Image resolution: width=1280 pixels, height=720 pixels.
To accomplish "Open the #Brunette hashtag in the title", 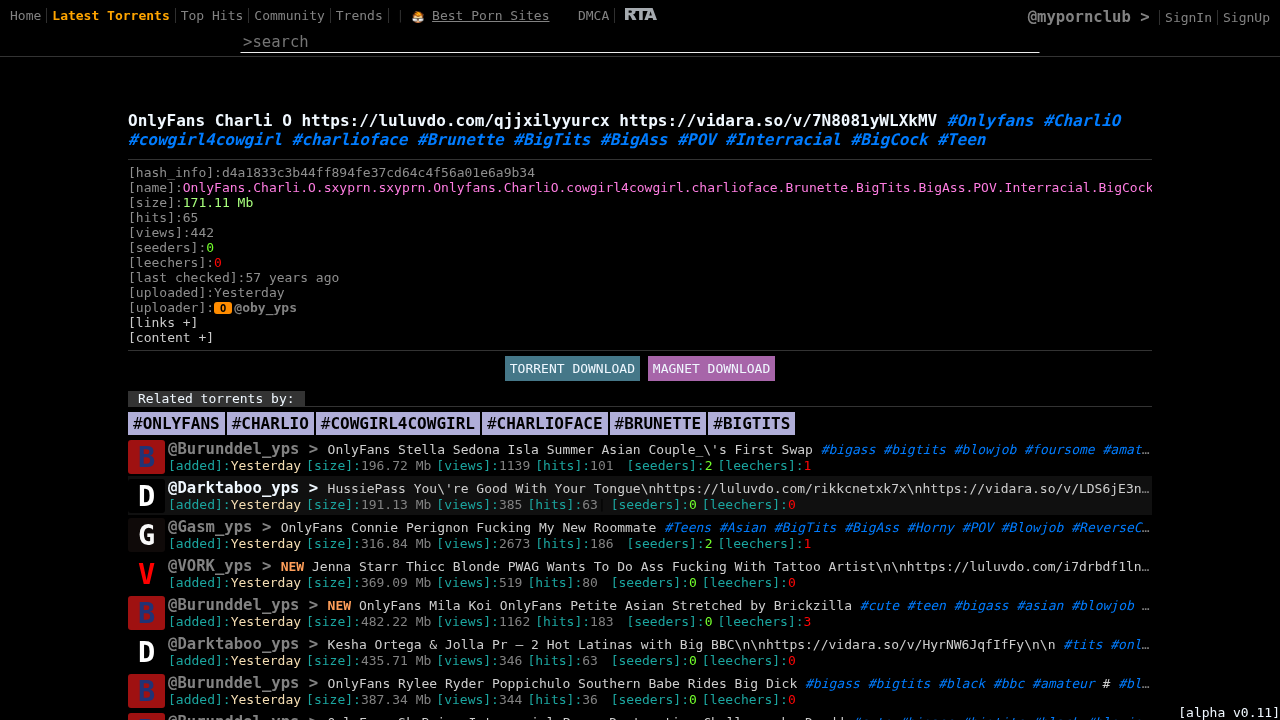I will pyautogui.click(x=461, y=140).
